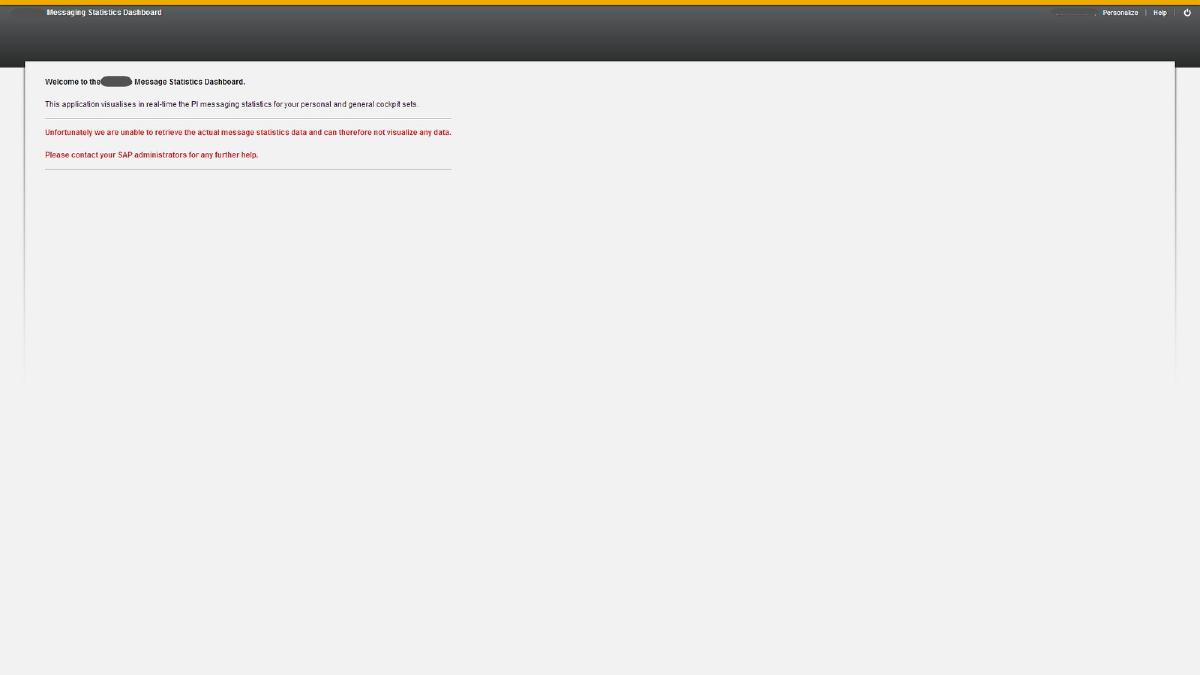Click the words SAP administrators

[152, 155]
